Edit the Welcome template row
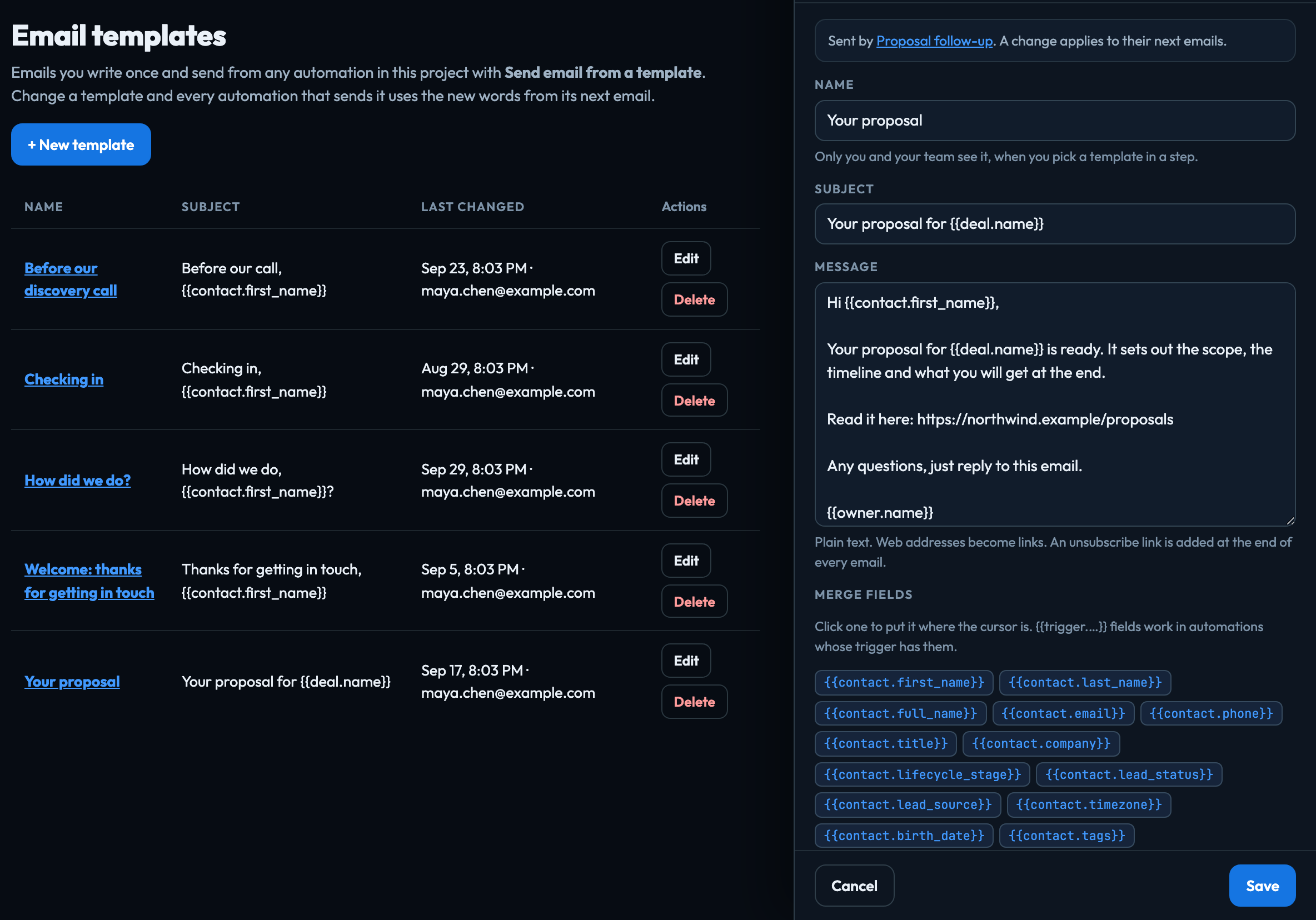Viewport: 1316px width, 920px height. point(686,560)
